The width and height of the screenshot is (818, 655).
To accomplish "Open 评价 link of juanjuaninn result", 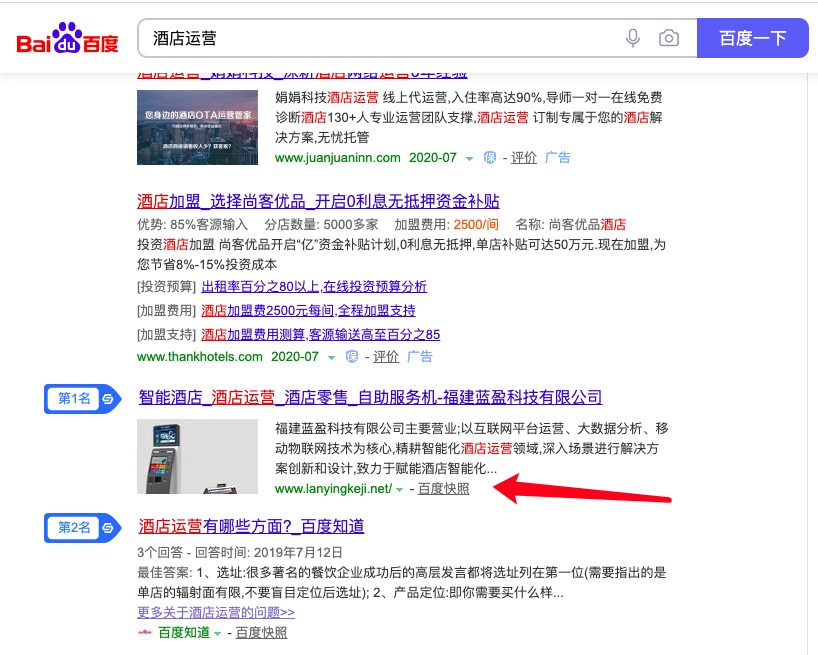I will point(523,157).
